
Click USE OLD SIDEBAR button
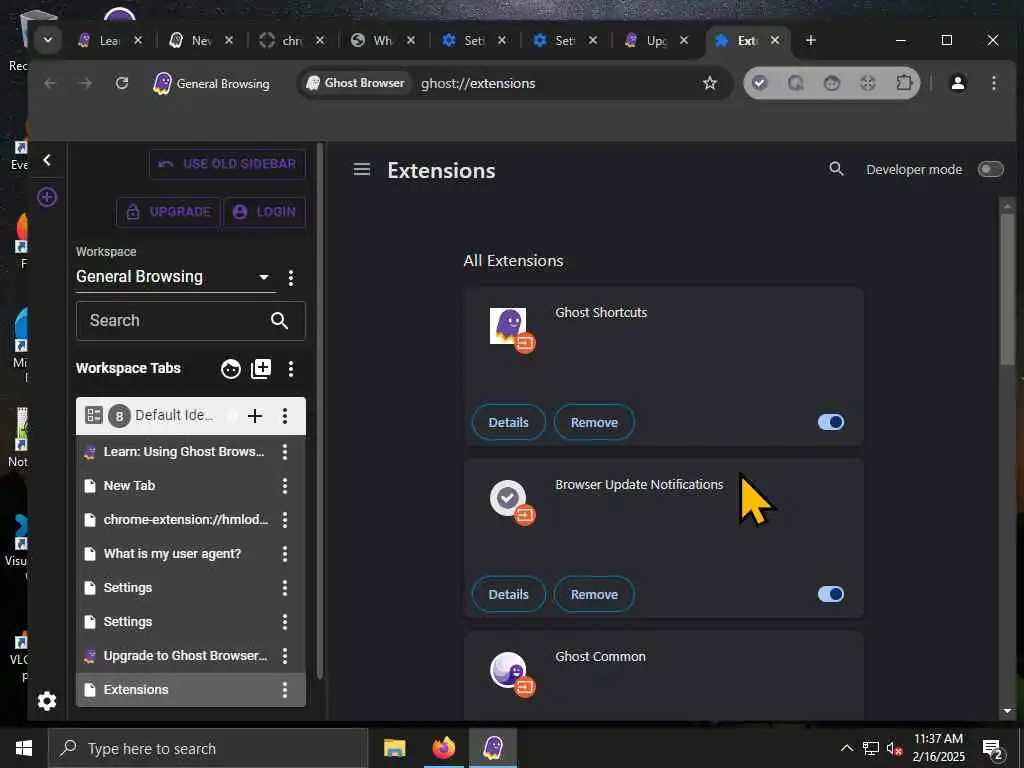(x=227, y=164)
